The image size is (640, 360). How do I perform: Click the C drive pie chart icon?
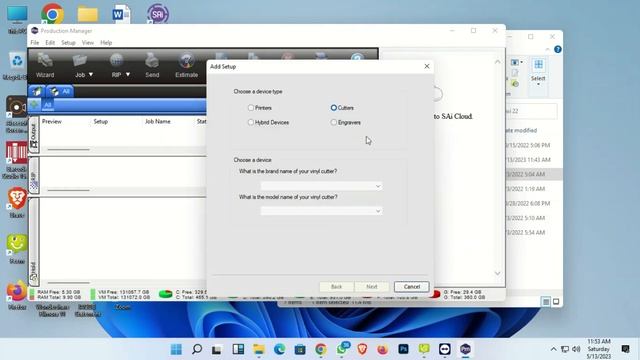coord(165,294)
